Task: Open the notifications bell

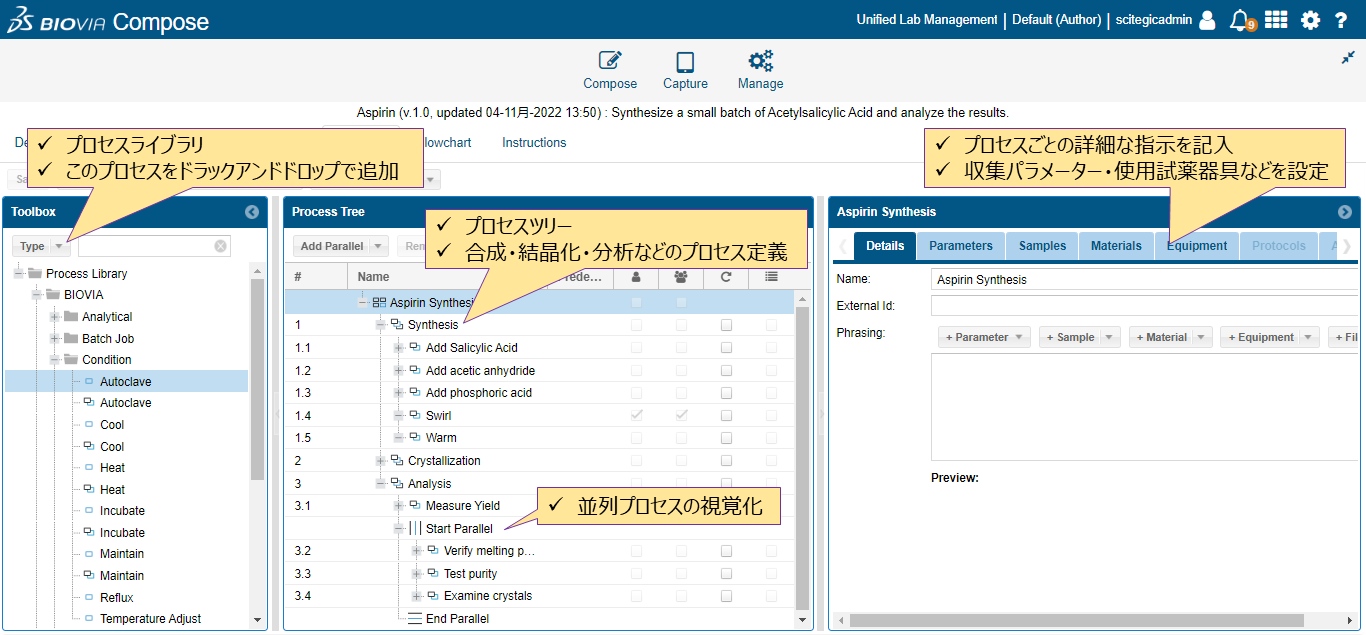Action: coord(1240,20)
